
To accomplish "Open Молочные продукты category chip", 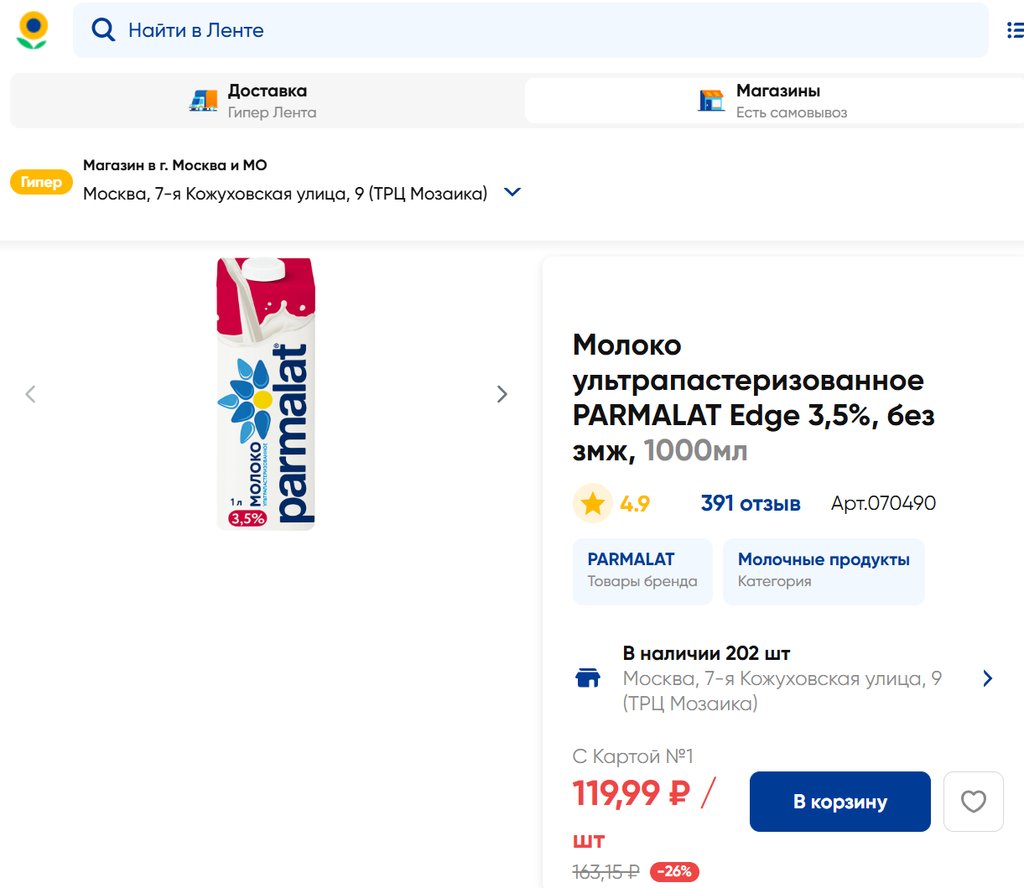I will point(823,571).
